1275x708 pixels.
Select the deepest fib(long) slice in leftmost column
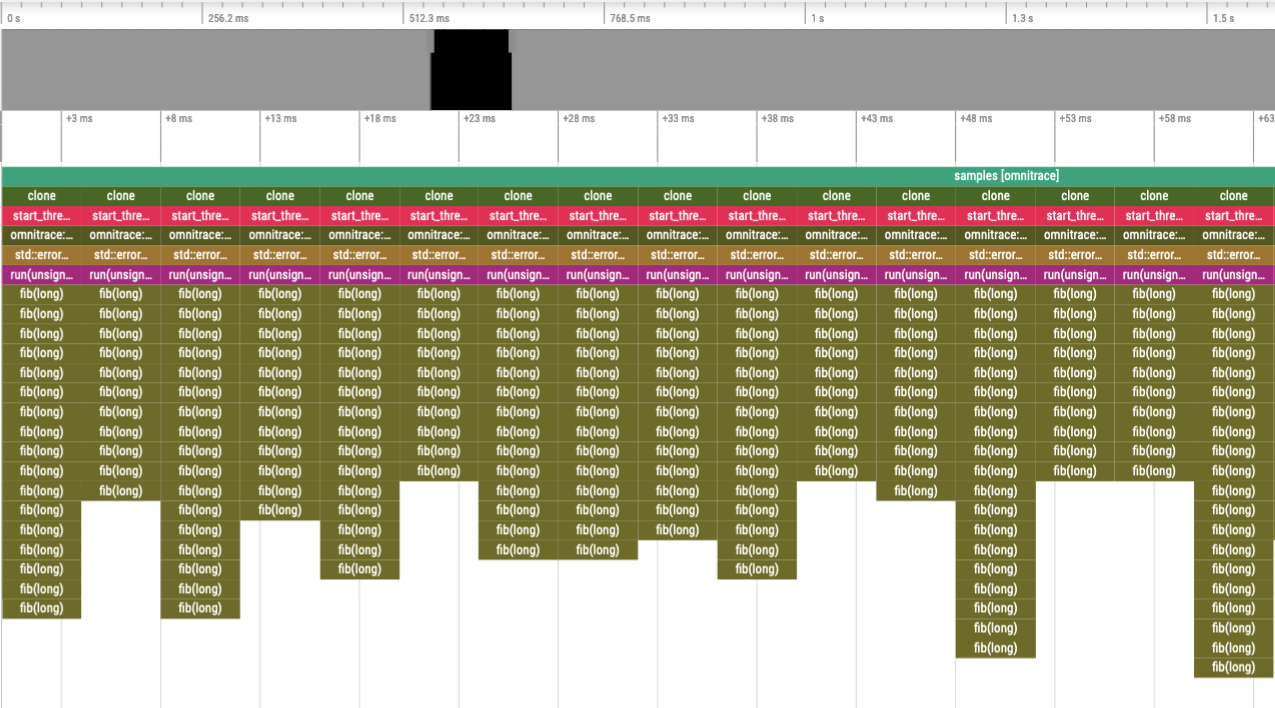(41, 608)
